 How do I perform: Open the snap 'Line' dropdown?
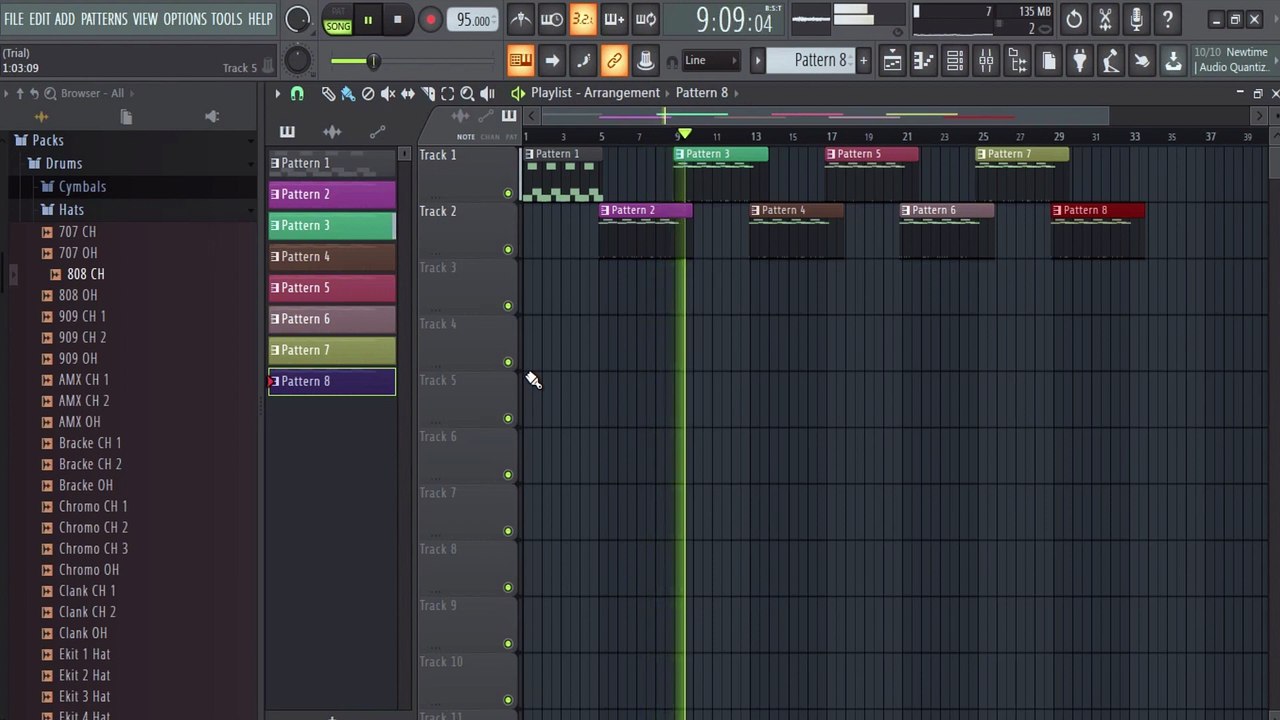click(x=711, y=61)
